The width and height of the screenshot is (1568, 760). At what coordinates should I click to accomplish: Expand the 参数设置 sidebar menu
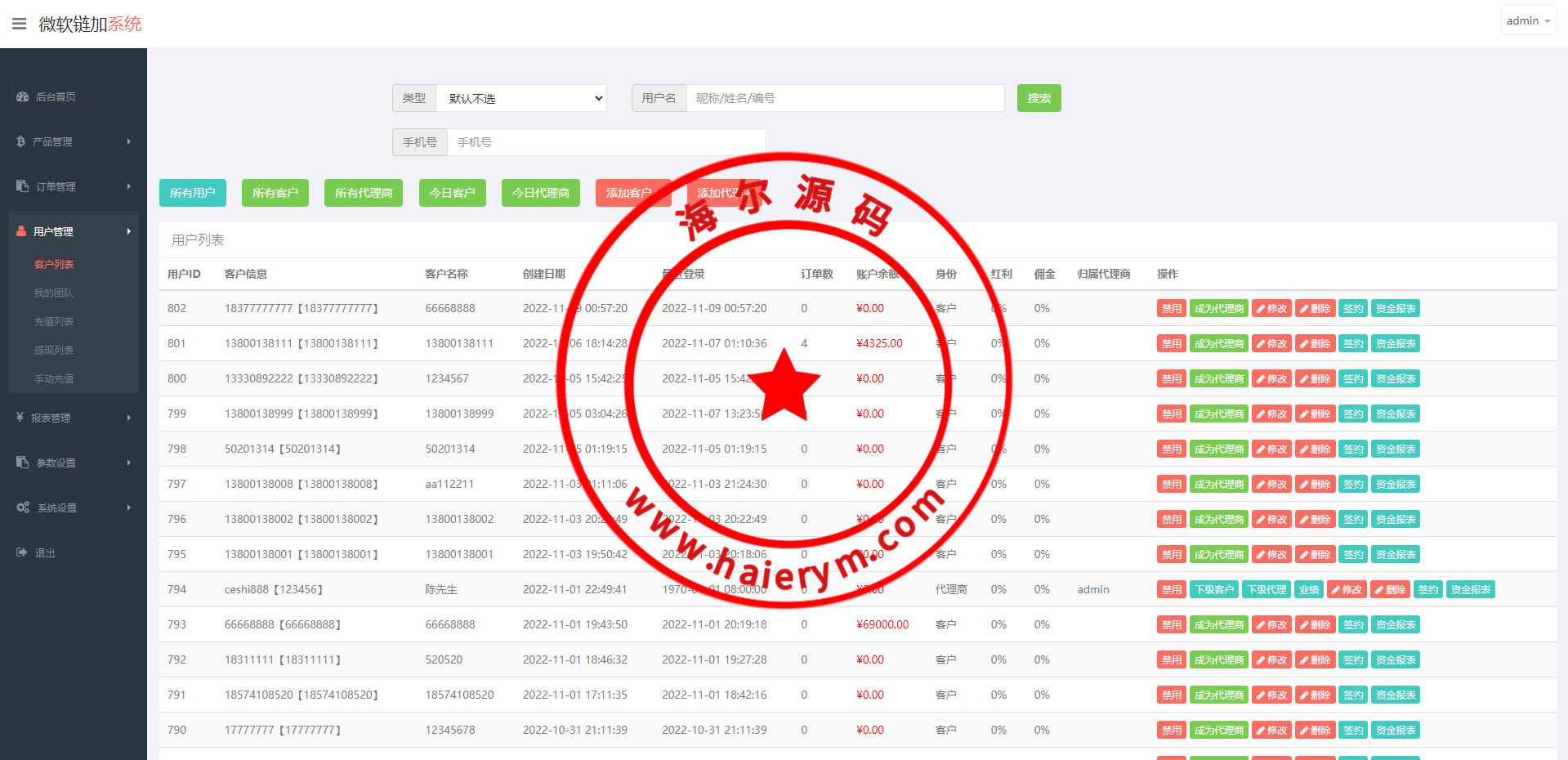click(x=74, y=463)
